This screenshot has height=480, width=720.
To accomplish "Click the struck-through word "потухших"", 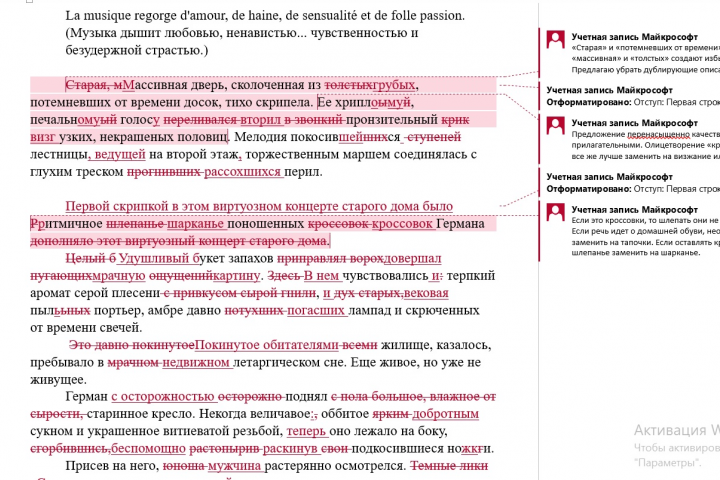I will click(x=254, y=310).
